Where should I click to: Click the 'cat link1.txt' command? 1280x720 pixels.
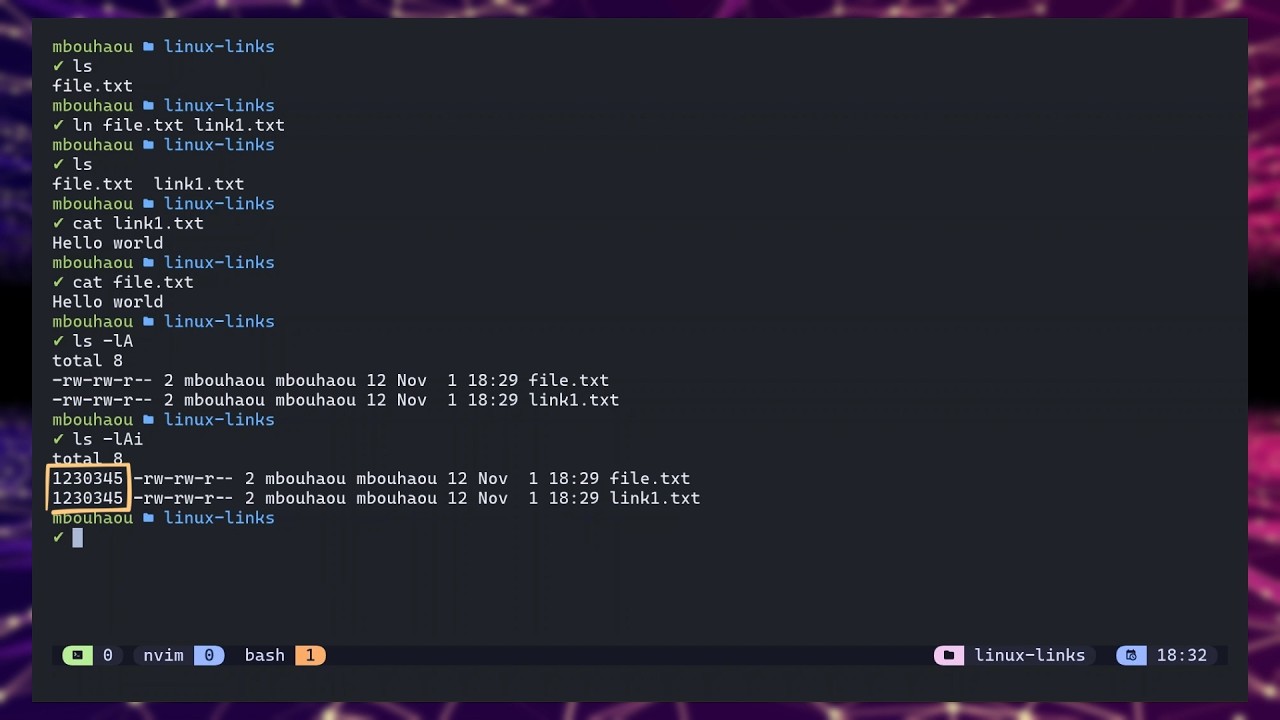coord(138,223)
